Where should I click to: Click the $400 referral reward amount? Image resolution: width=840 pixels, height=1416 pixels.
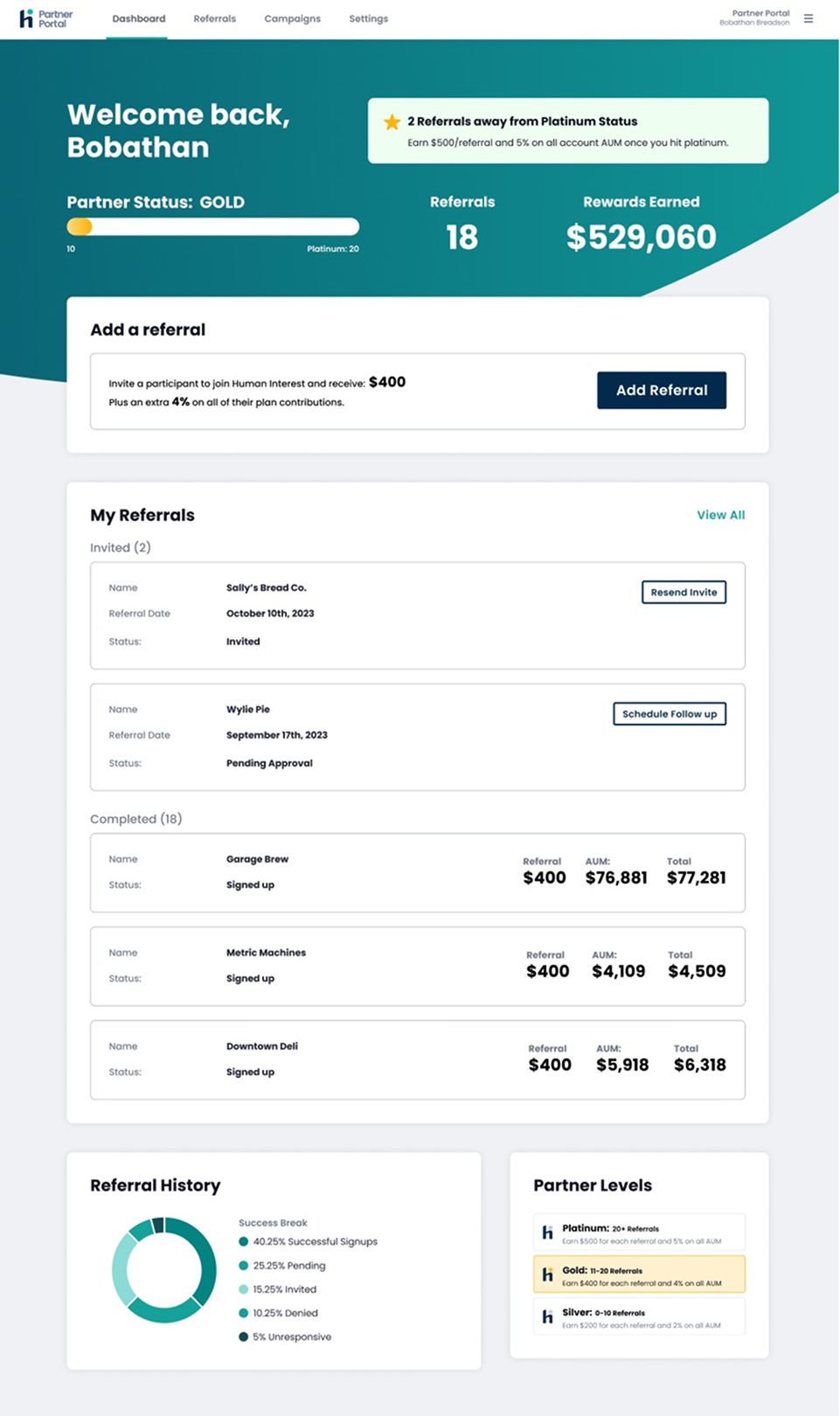[x=387, y=382]
